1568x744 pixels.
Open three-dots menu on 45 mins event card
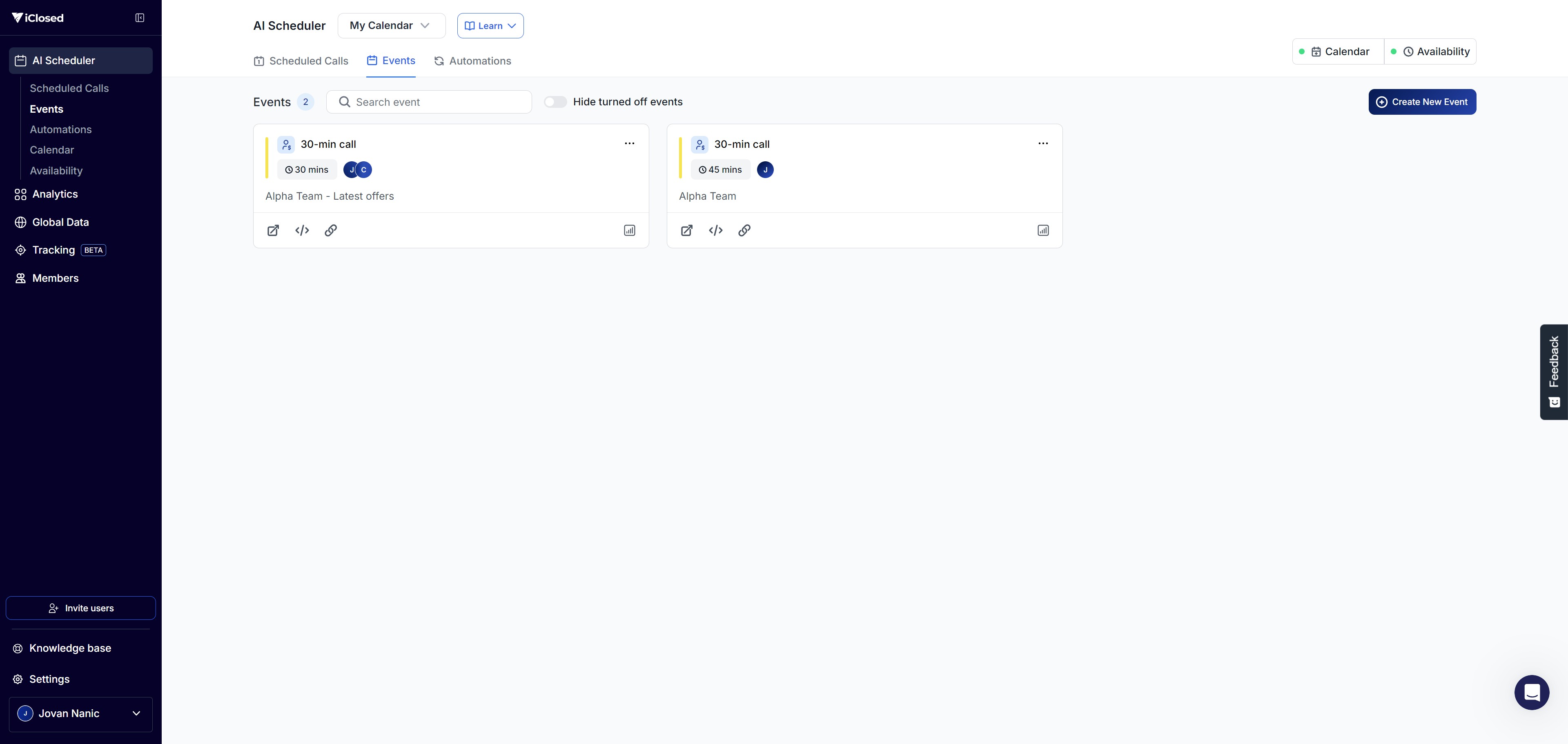[x=1043, y=144]
